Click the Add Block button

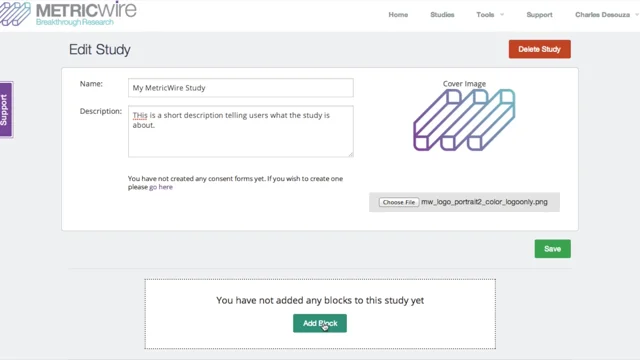coord(320,323)
